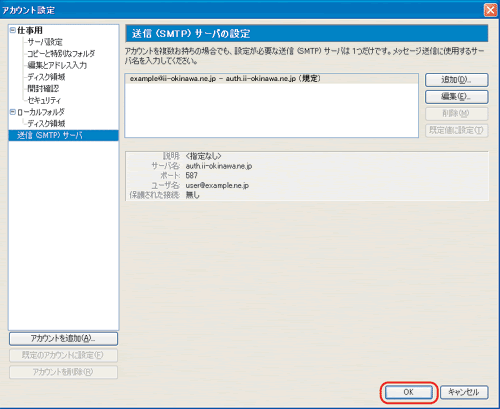Click the port value 587
The height and width of the screenshot is (409, 500).
pos(192,175)
